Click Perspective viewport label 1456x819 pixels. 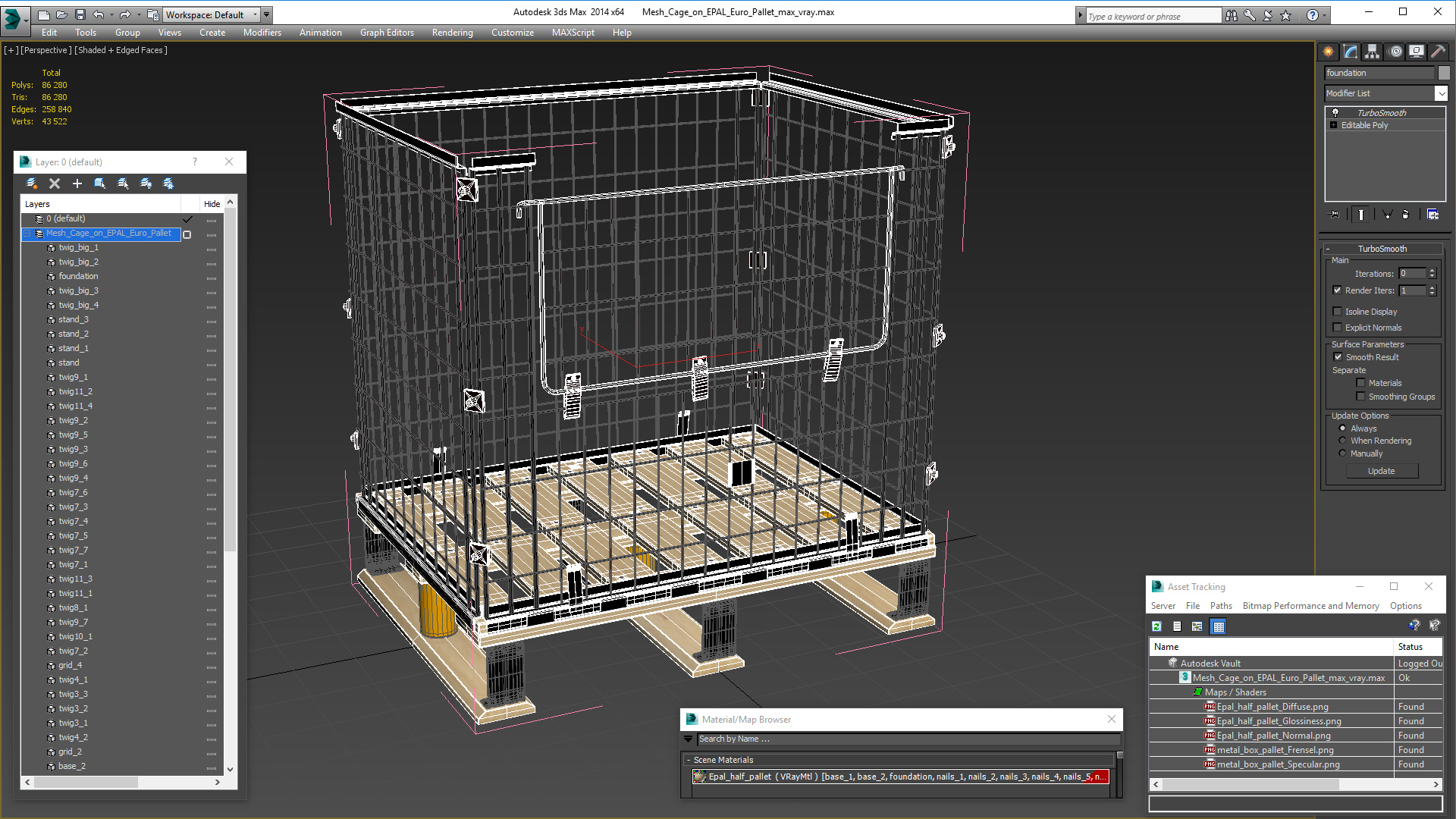point(46,50)
